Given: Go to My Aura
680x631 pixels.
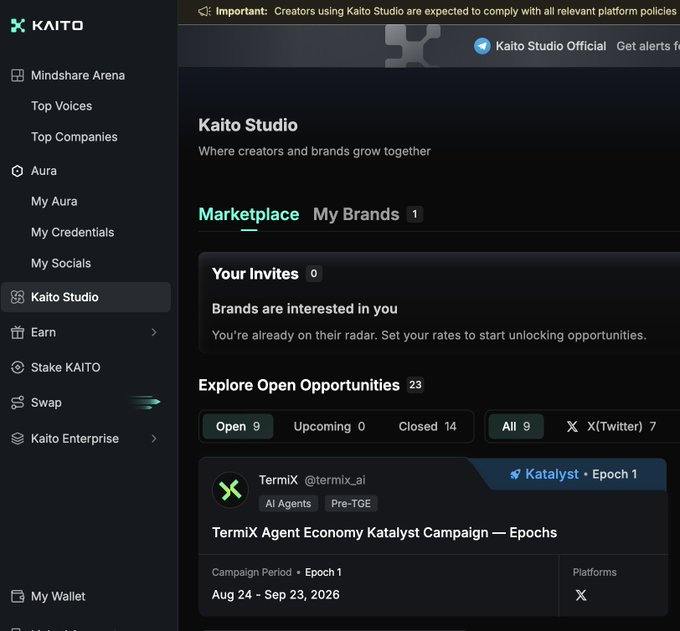Looking at the screenshot, I should tap(54, 202).
